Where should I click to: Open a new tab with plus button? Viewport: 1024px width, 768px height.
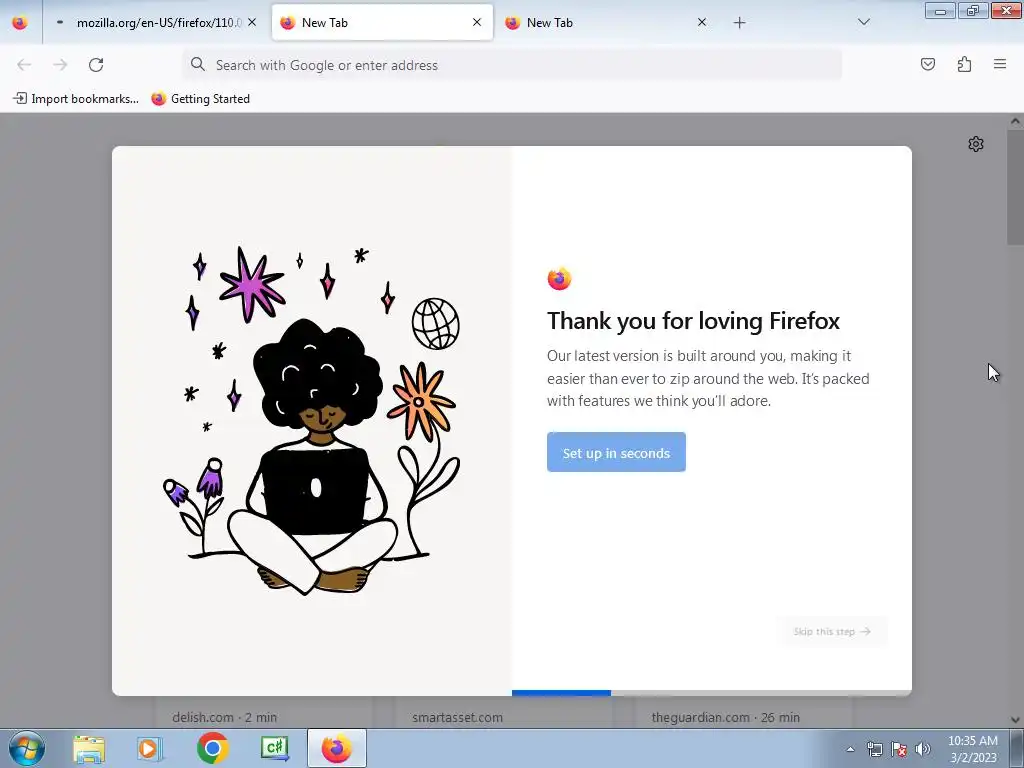[739, 23]
